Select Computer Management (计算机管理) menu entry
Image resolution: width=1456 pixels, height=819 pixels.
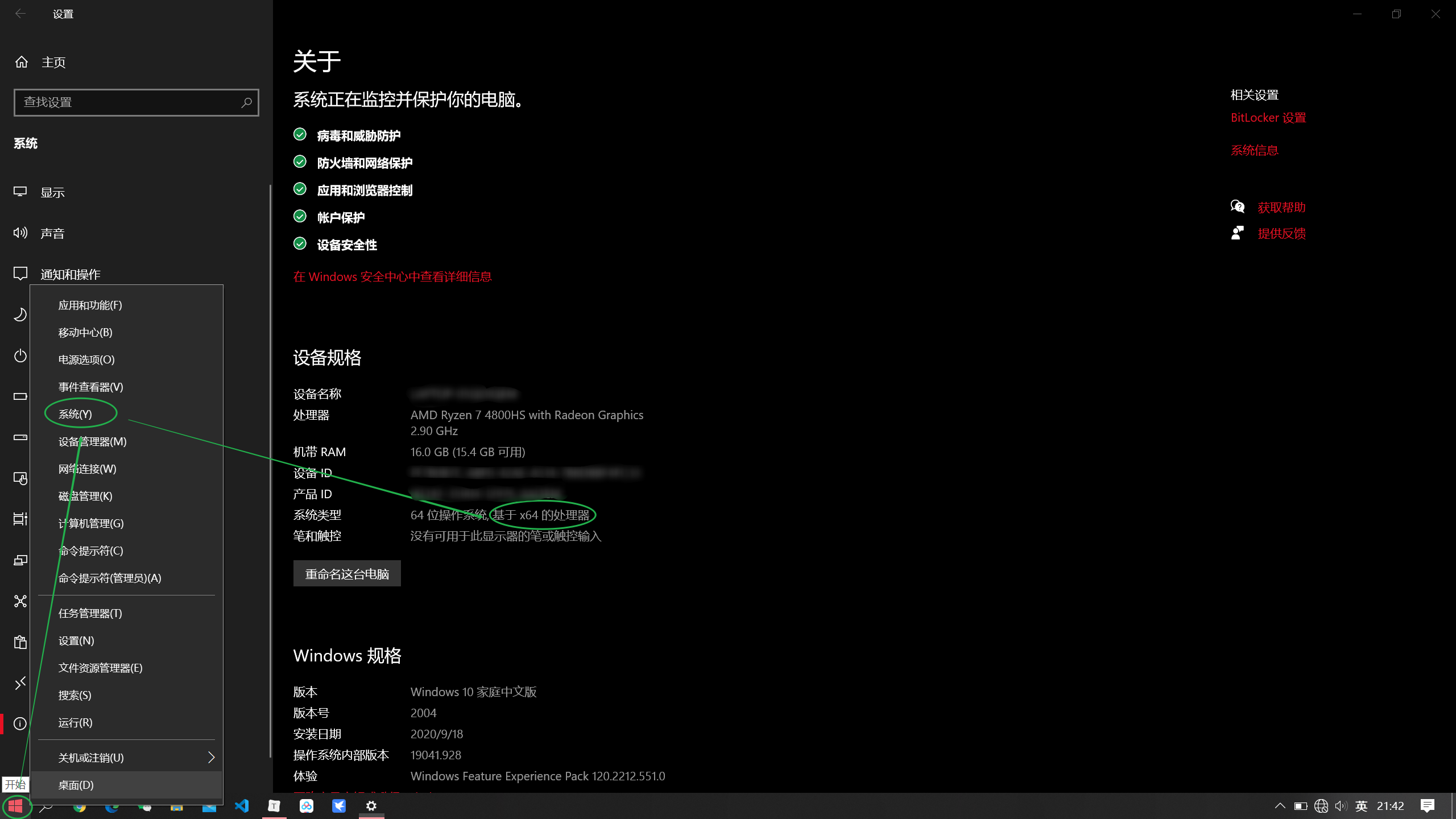(x=126, y=523)
